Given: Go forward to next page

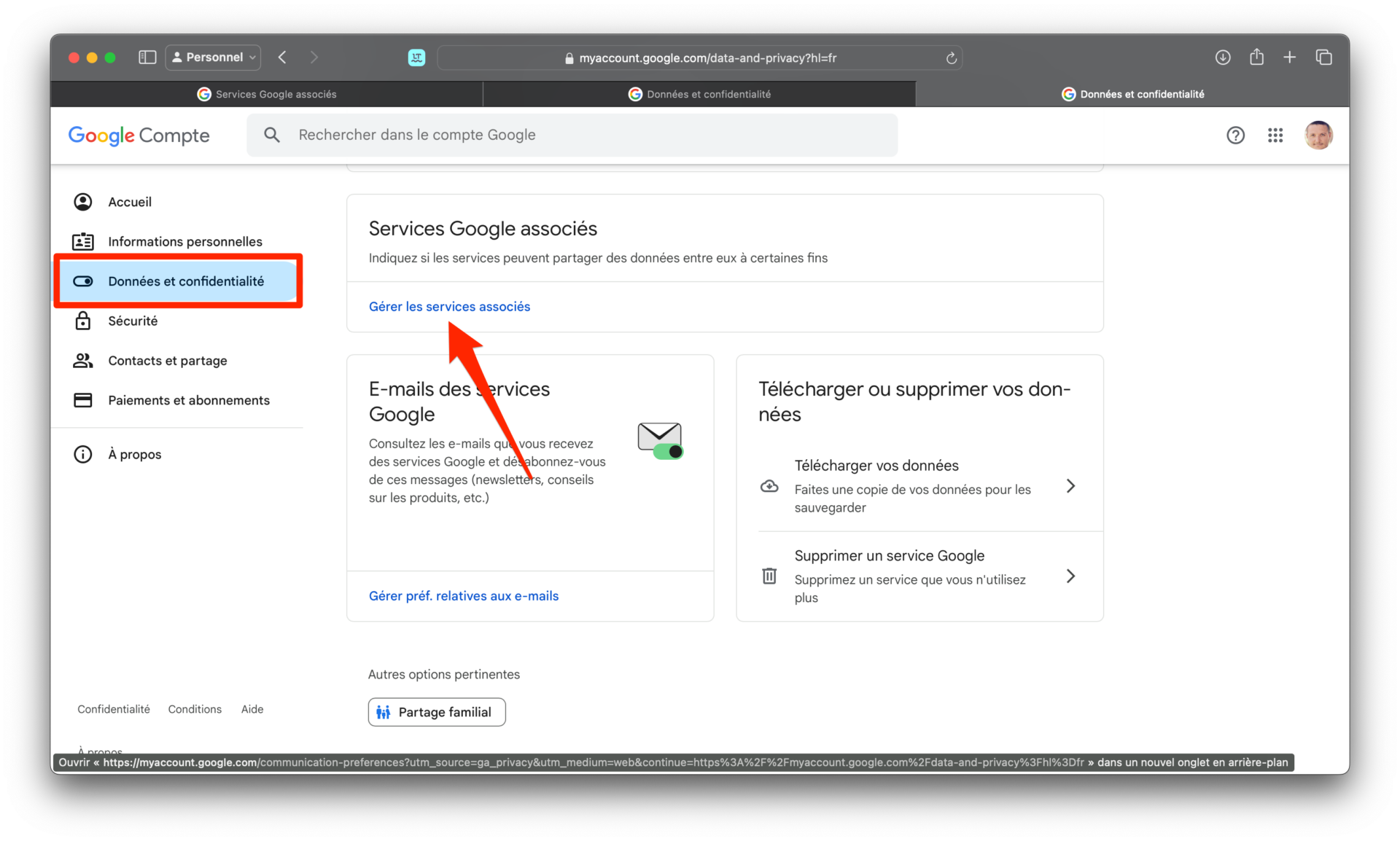Looking at the screenshot, I should [314, 57].
